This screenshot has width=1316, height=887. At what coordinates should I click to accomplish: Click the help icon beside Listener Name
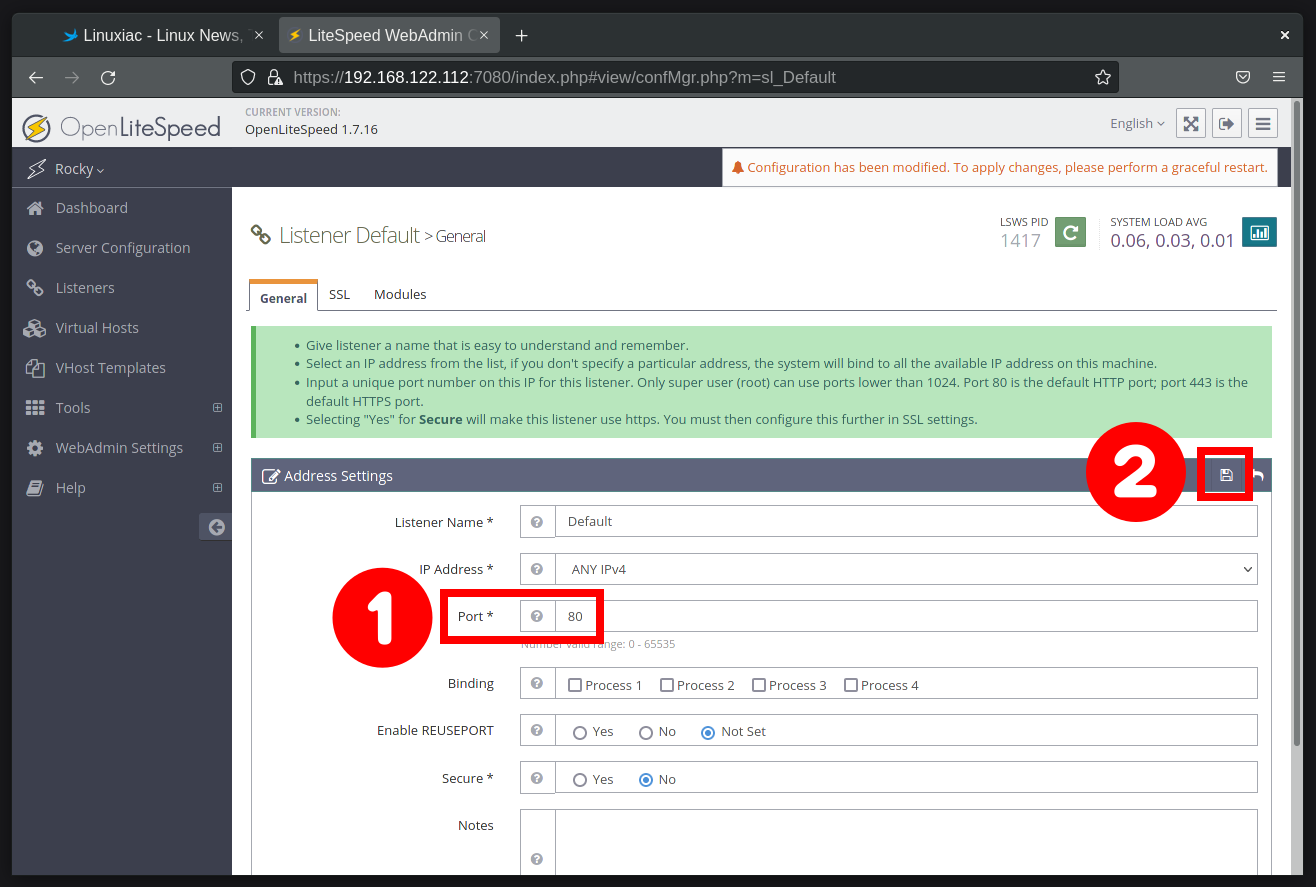point(537,522)
